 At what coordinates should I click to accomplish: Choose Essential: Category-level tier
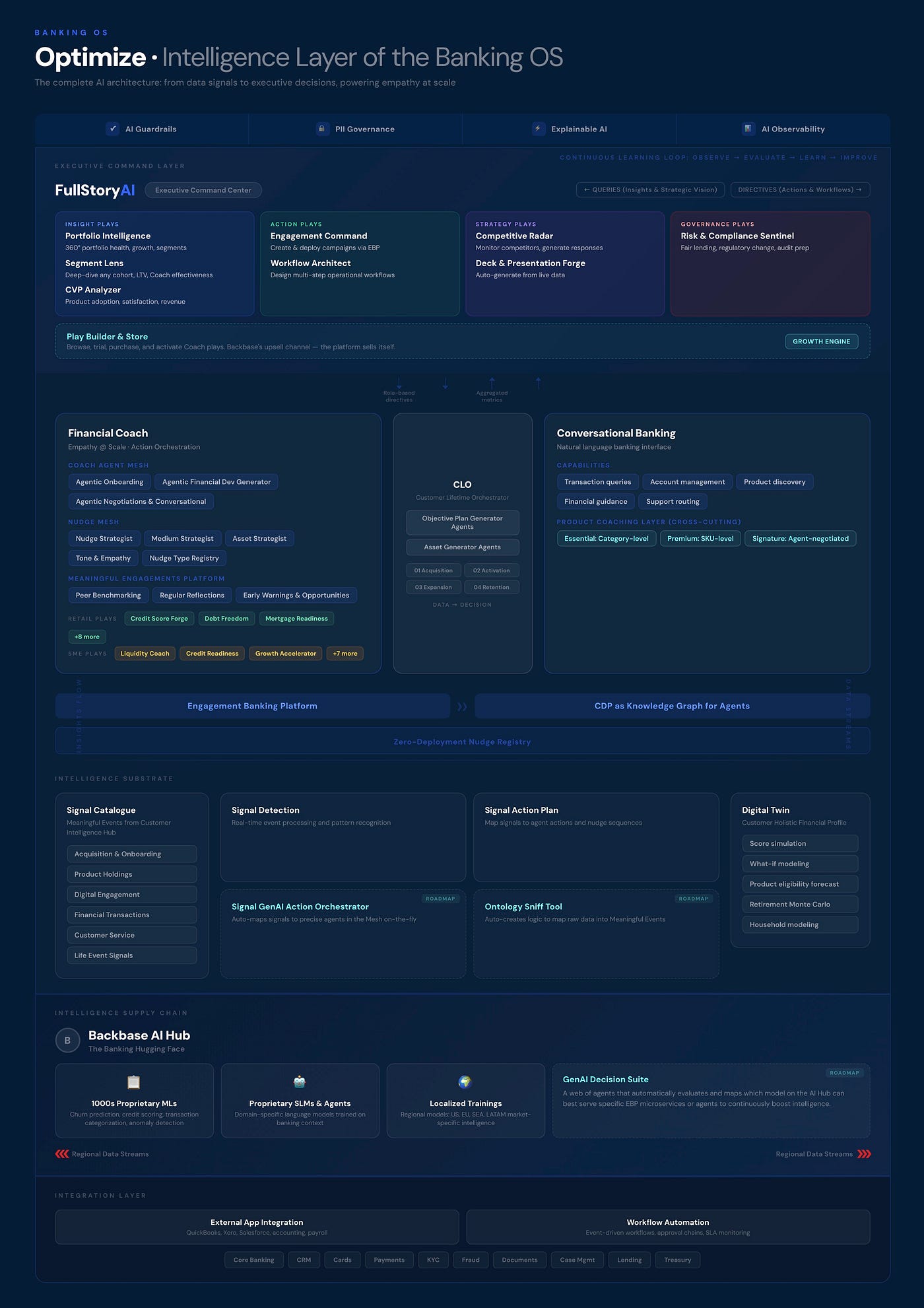(607, 539)
